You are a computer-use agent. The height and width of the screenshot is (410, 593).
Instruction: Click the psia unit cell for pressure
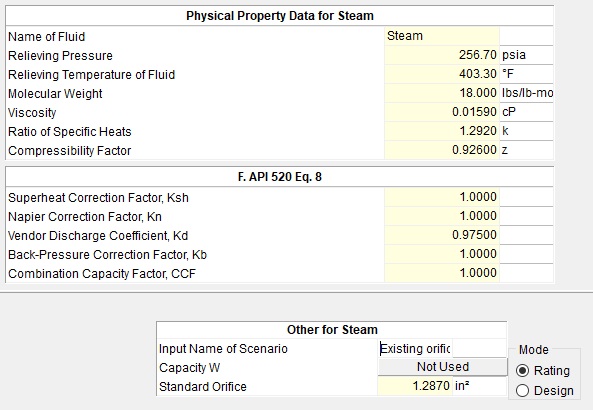(x=526, y=55)
